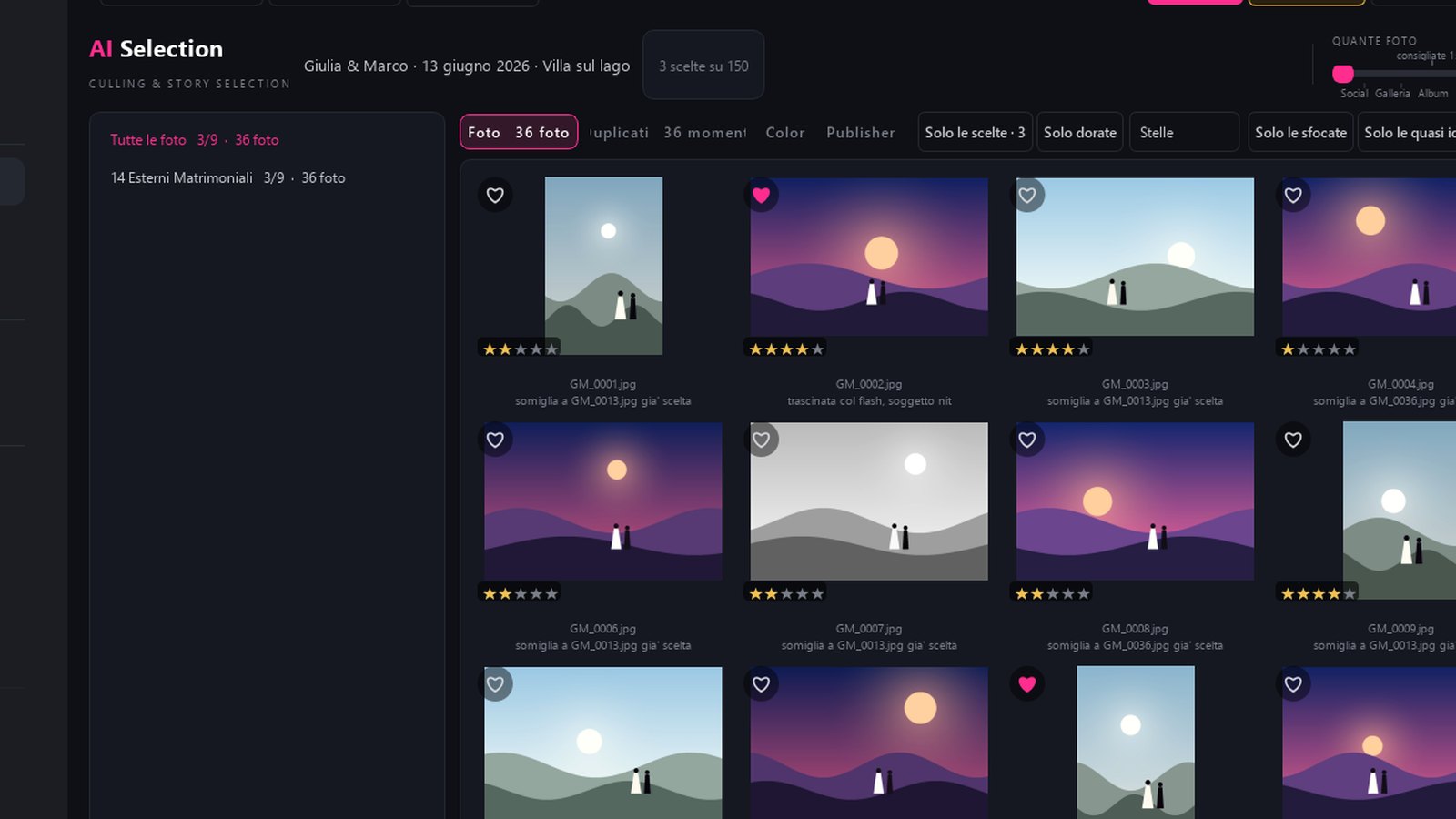Remove pink heart on photo below GM_0008.jpg
The image size is (1456, 819).
coord(1027,684)
